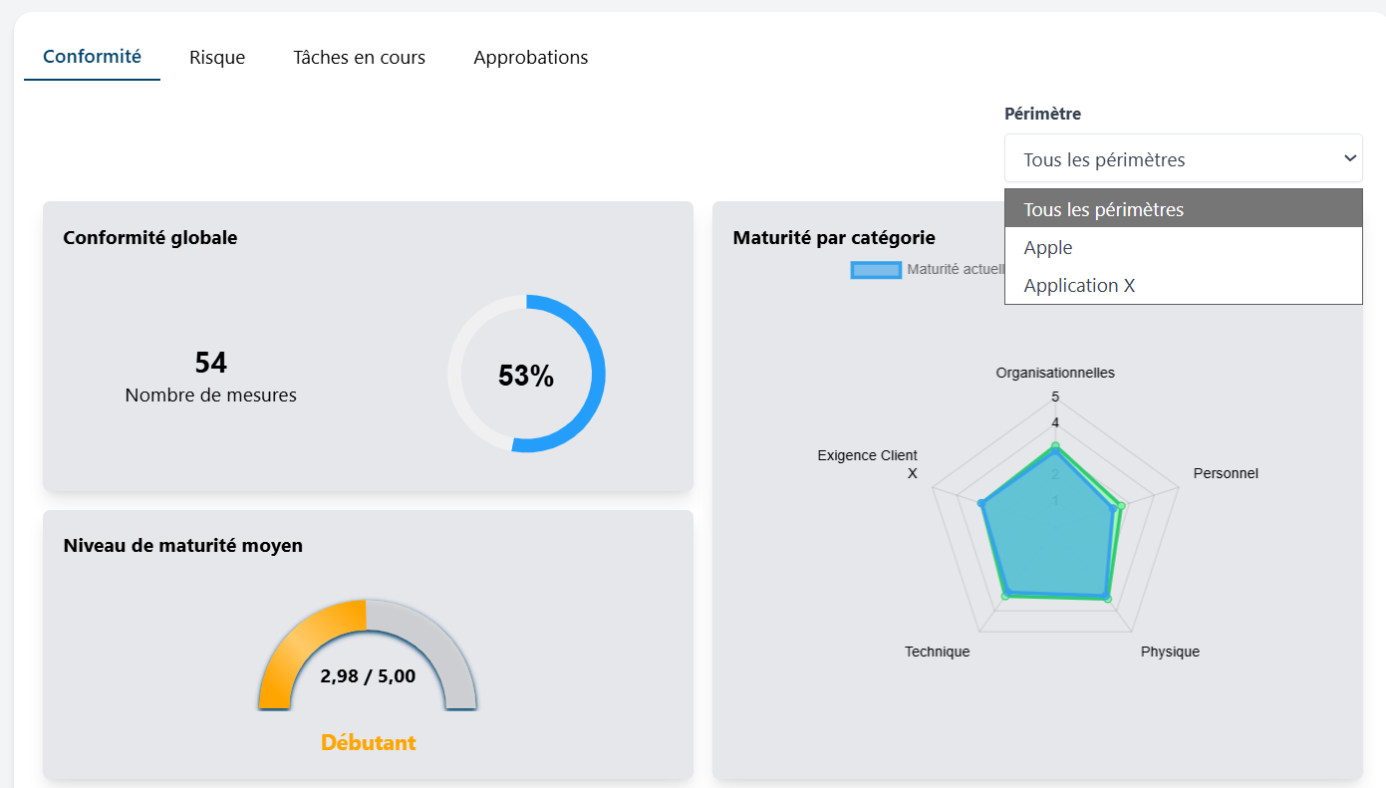1386x788 pixels.
Task: Click the 54 Nombre de mesures count
Action: coord(211,362)
